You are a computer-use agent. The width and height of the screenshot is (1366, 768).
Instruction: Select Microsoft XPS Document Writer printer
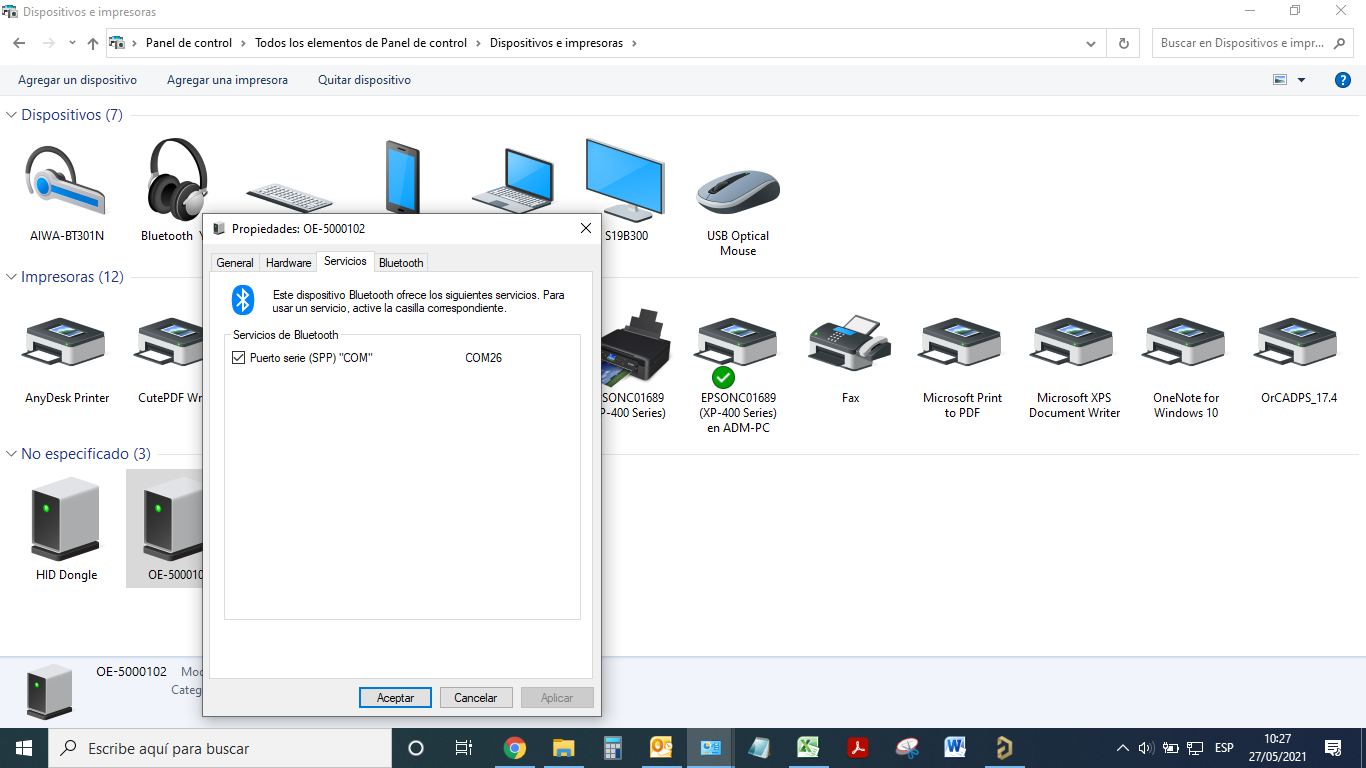[1074, 368]
